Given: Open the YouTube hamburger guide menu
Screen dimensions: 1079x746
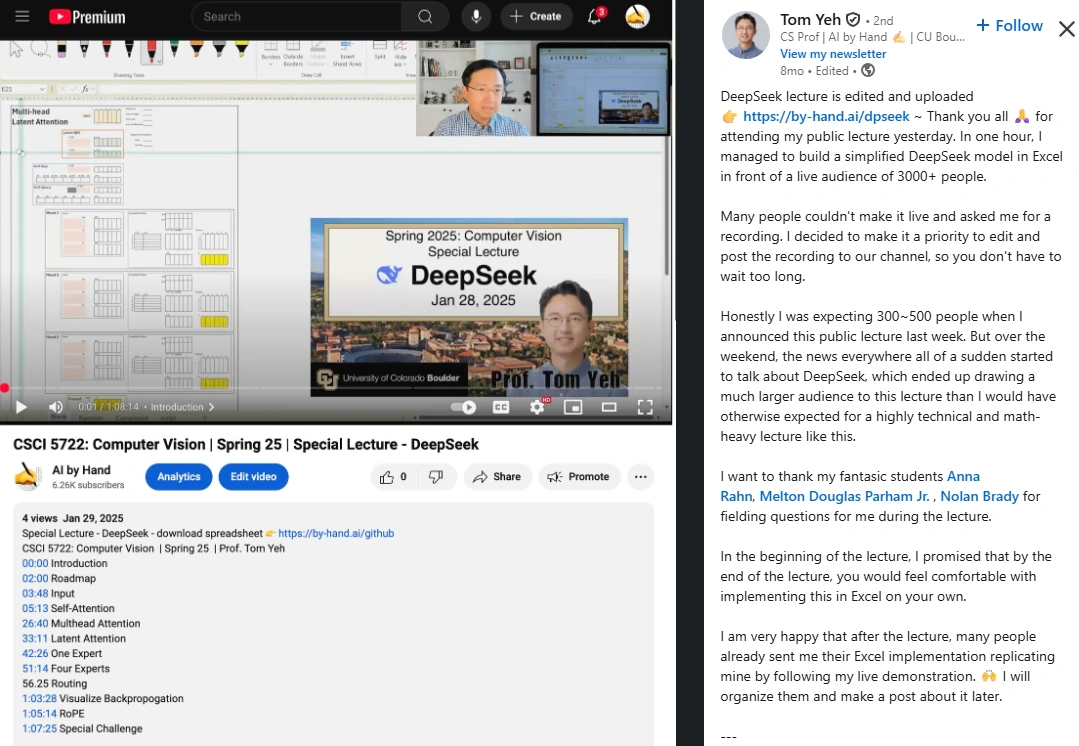Looking at the screenshot, I should [22, 16].
